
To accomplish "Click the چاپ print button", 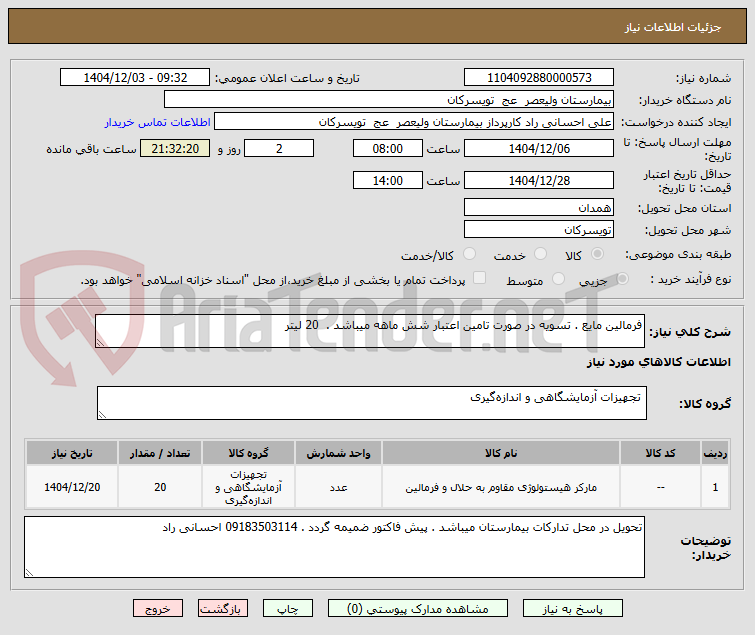I will coord(287,608).
